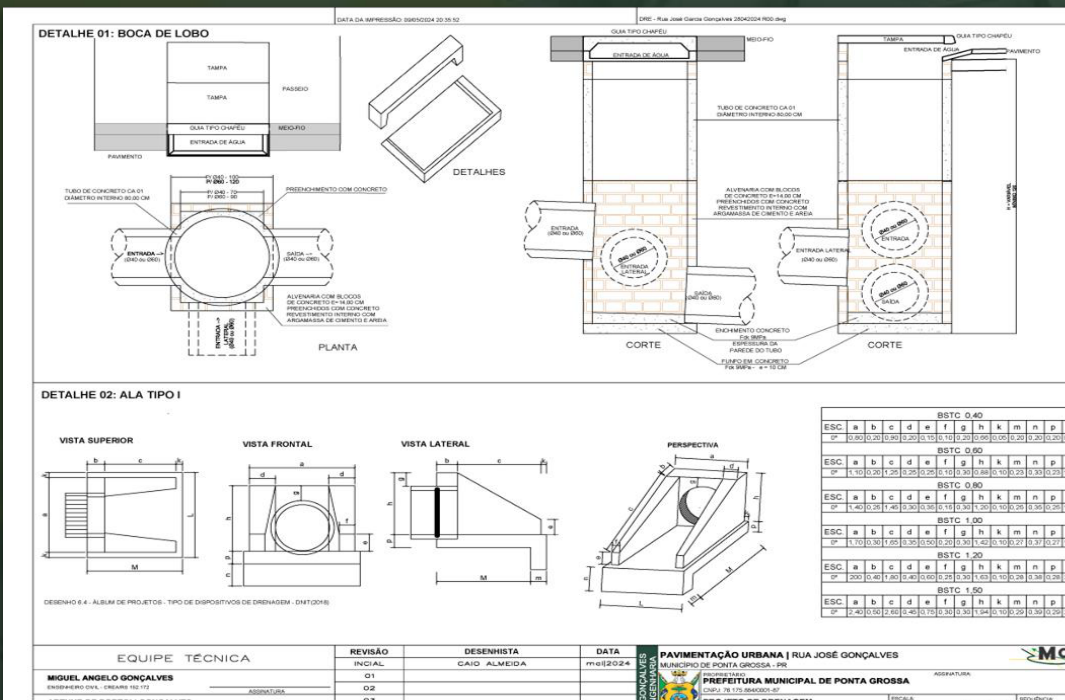1065x700 pixels.
Task: Click the left CORTE section label
Action: 643,345
